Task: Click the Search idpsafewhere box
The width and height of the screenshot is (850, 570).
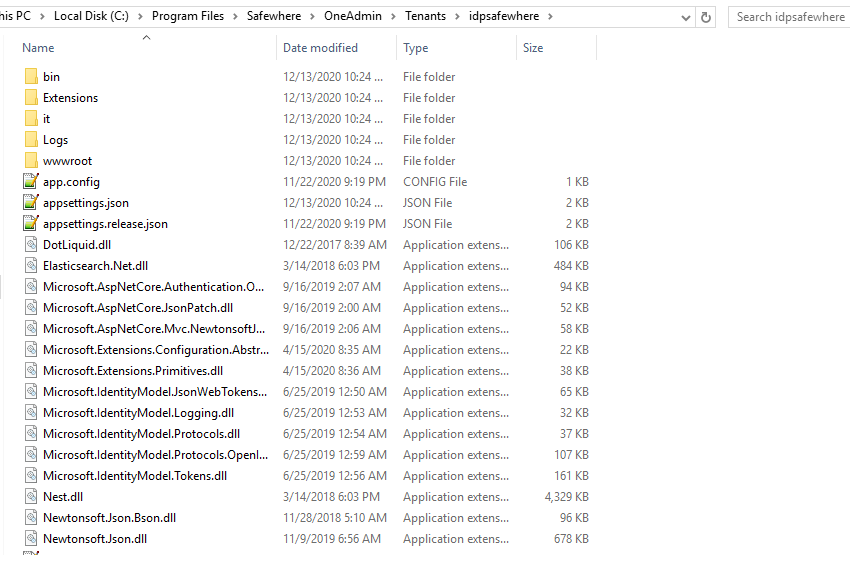Action: [x=789, y=17]
